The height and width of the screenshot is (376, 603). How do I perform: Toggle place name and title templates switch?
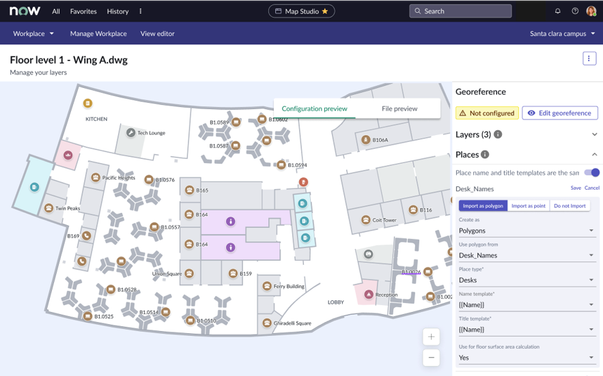click(x=591, y=173)
